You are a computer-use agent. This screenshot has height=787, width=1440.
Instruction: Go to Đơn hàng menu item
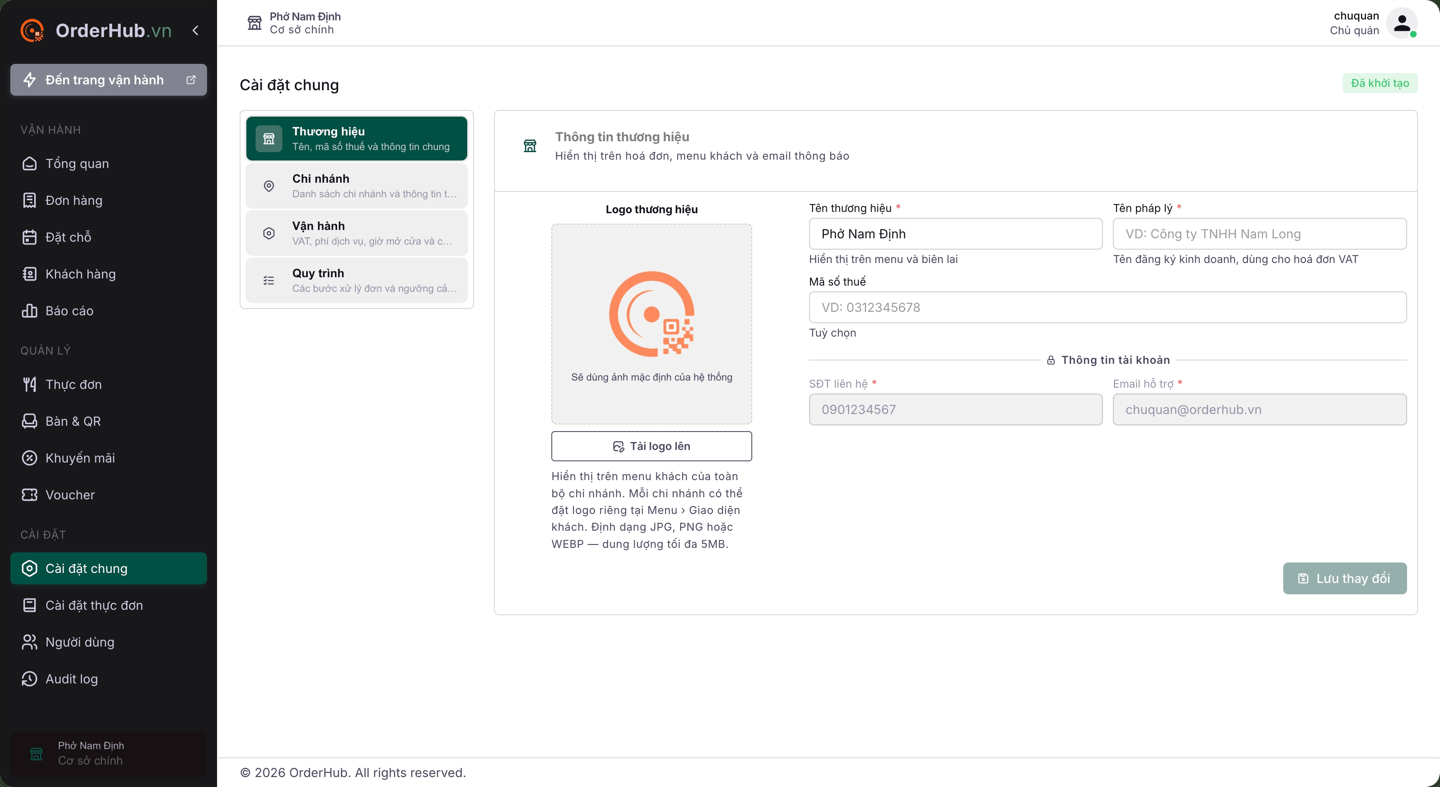[108, 201]
